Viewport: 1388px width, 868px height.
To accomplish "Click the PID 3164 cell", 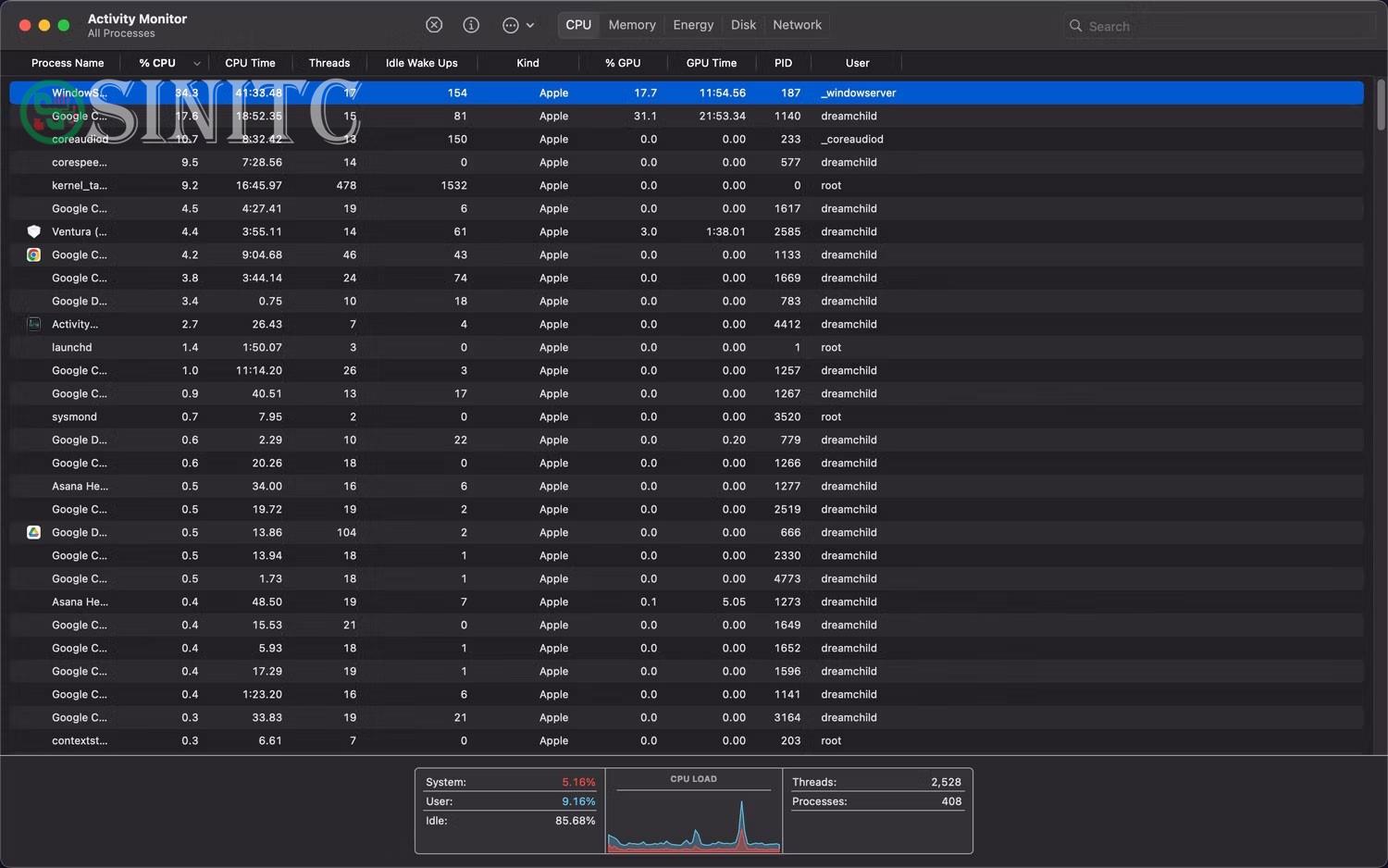I will pyautogui.click(x=787, y=717).
